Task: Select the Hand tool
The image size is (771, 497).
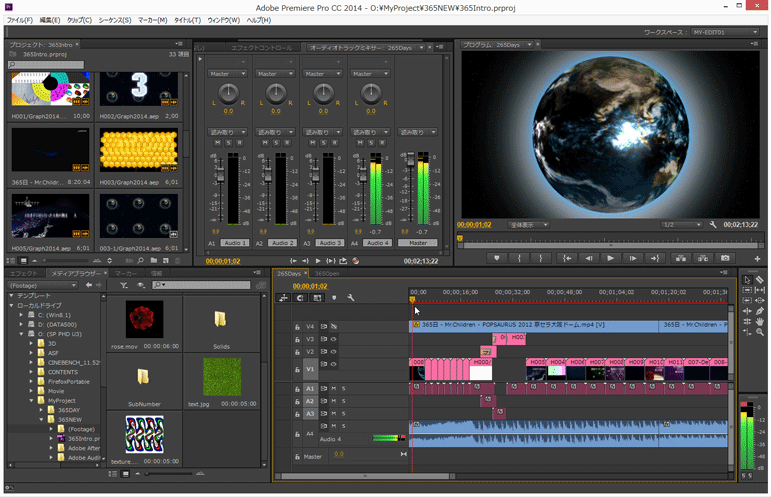Action: [760, 322]
